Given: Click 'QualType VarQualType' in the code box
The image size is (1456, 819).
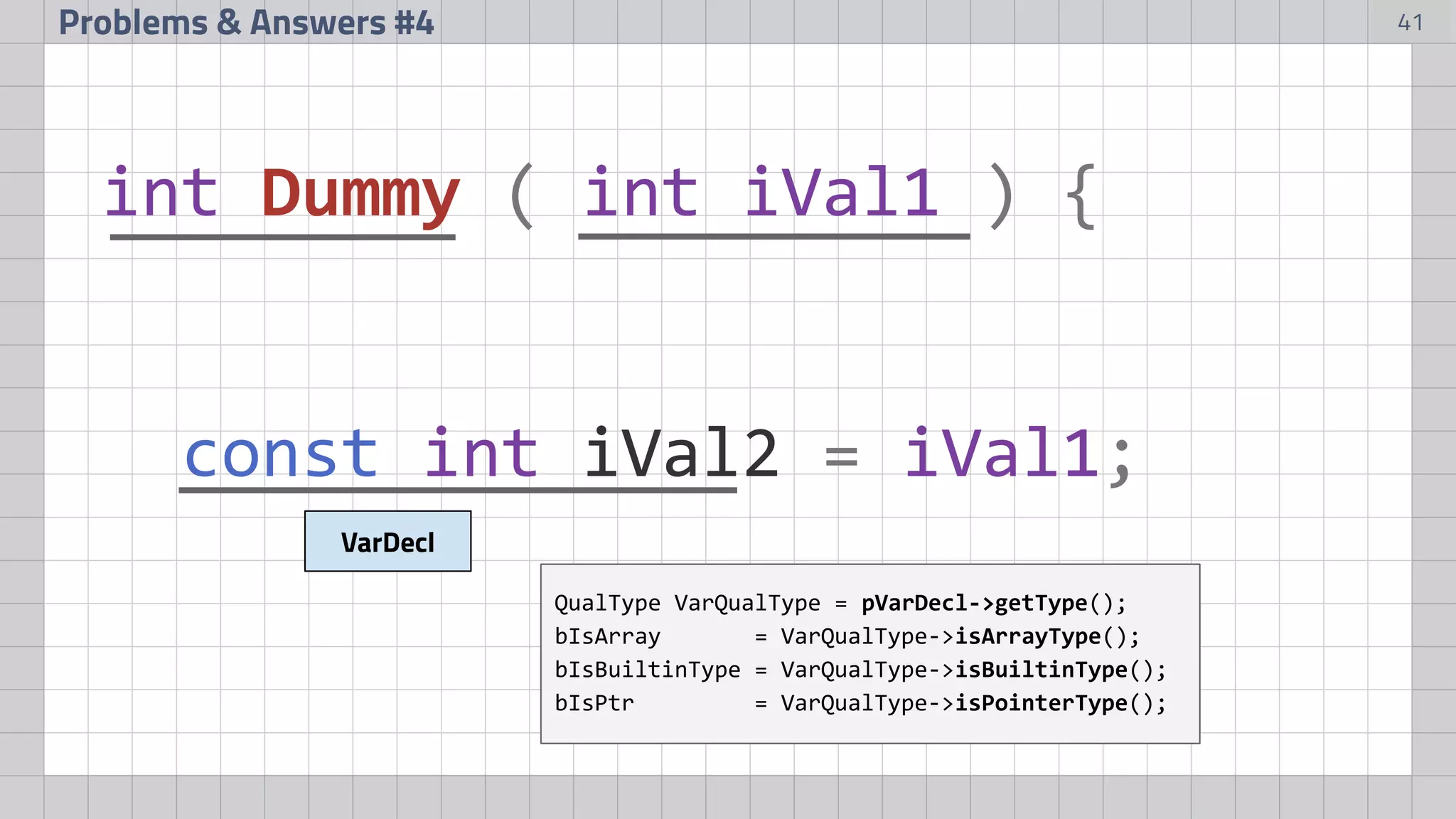Looking at the screenshot, I should [x=687, y=603].
